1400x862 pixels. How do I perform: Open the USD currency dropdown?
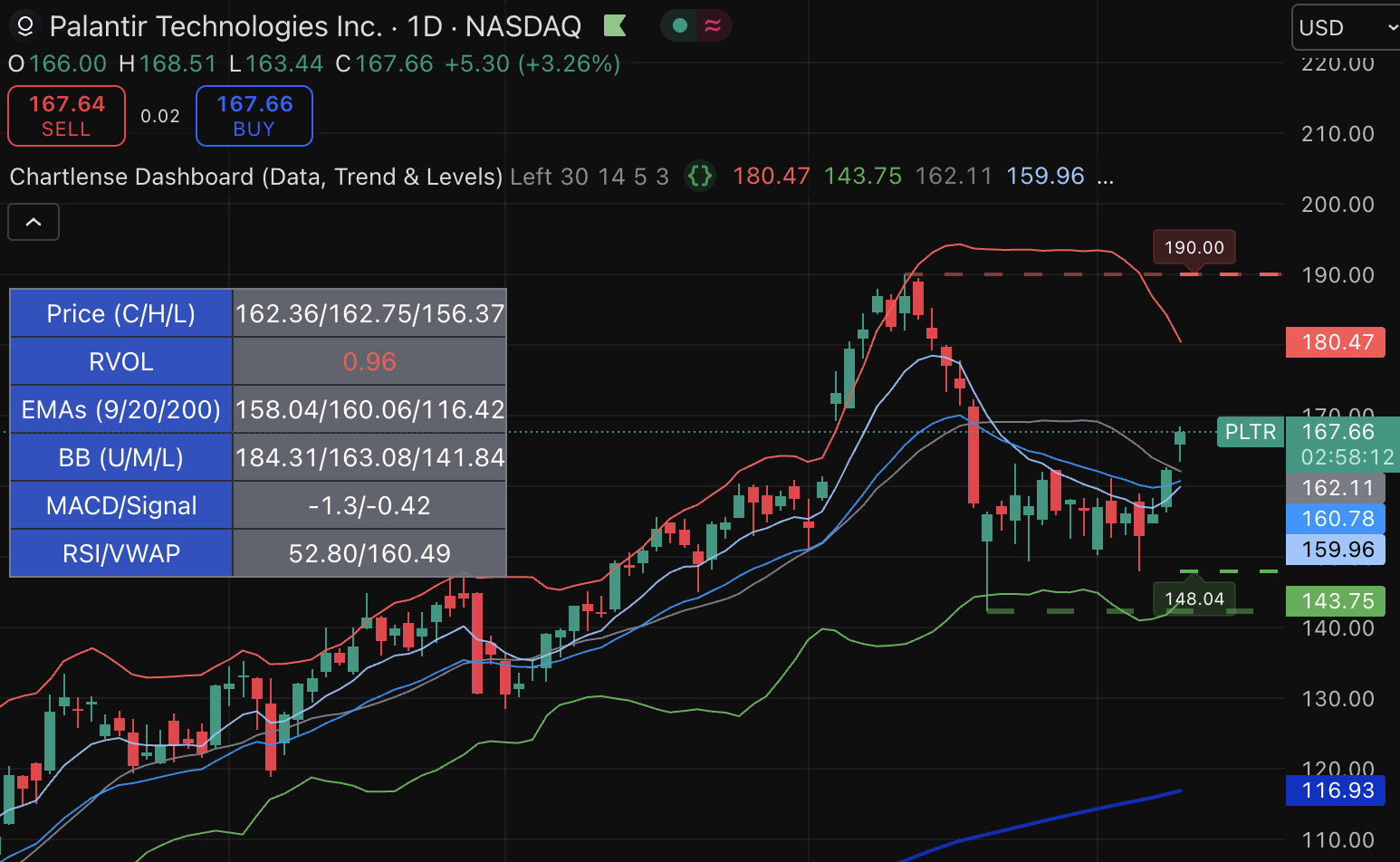[1346, 28]
